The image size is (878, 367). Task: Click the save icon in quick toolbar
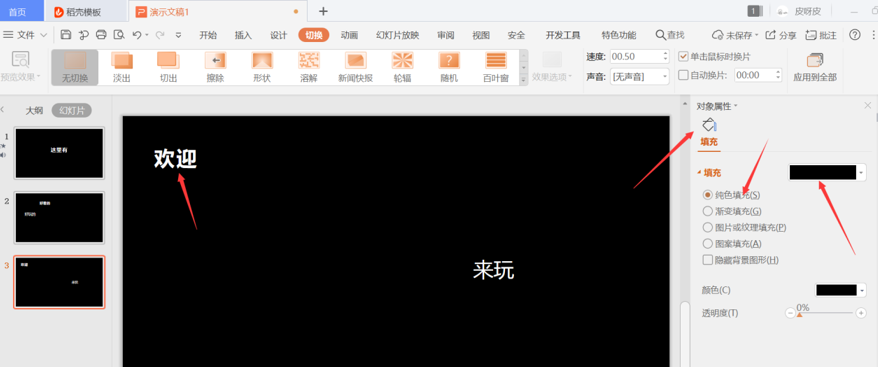click(66, 35)
